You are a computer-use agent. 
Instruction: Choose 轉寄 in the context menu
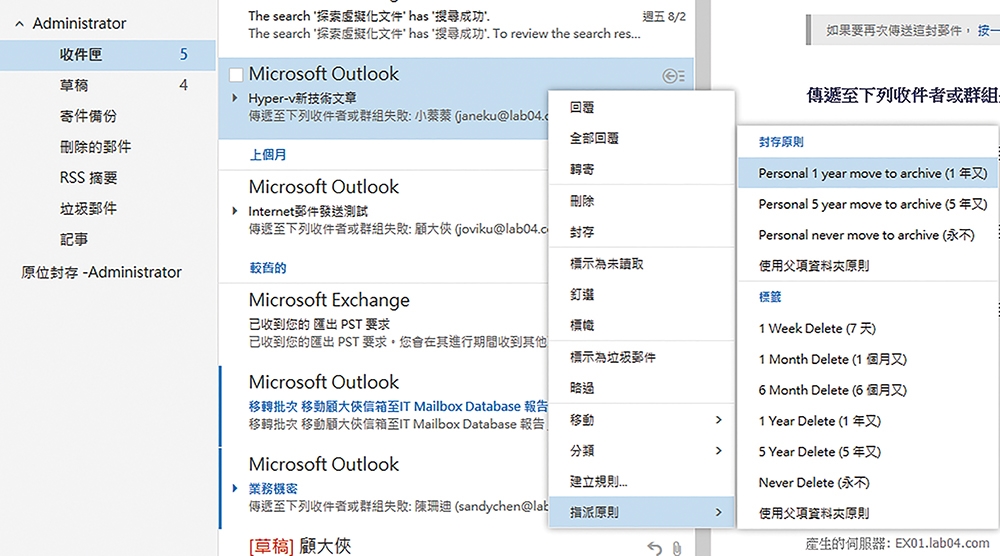[642, 169]
